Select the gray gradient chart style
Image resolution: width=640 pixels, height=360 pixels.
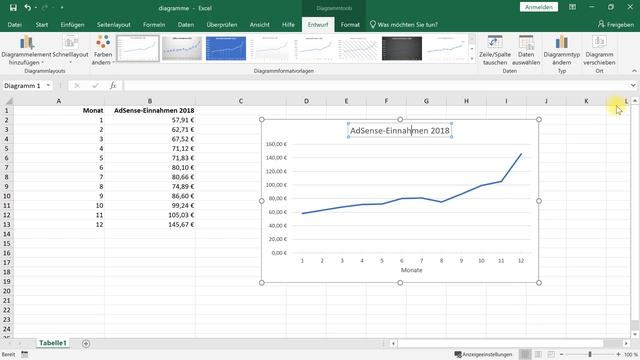pos(182,48)
